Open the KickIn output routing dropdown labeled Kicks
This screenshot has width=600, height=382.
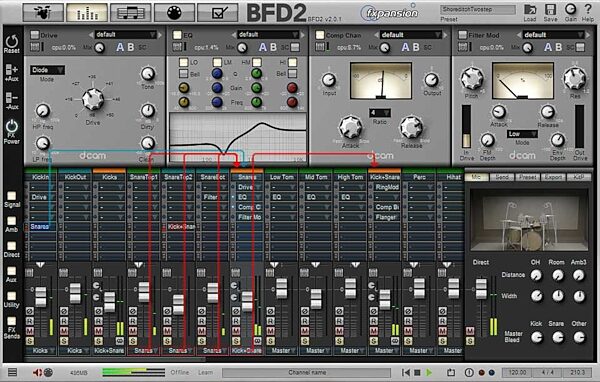coord(41,351)
